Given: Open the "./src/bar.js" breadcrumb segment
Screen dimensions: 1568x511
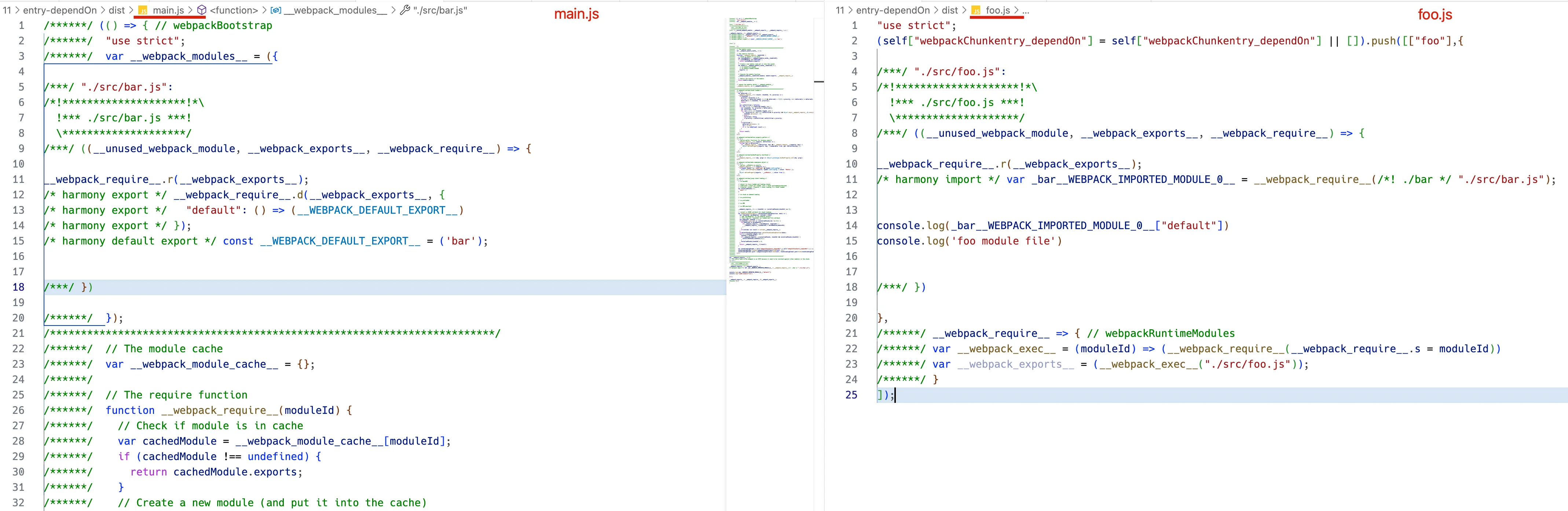Looking at the screenshot, I should pyautogui.click(x=440, y=10).
